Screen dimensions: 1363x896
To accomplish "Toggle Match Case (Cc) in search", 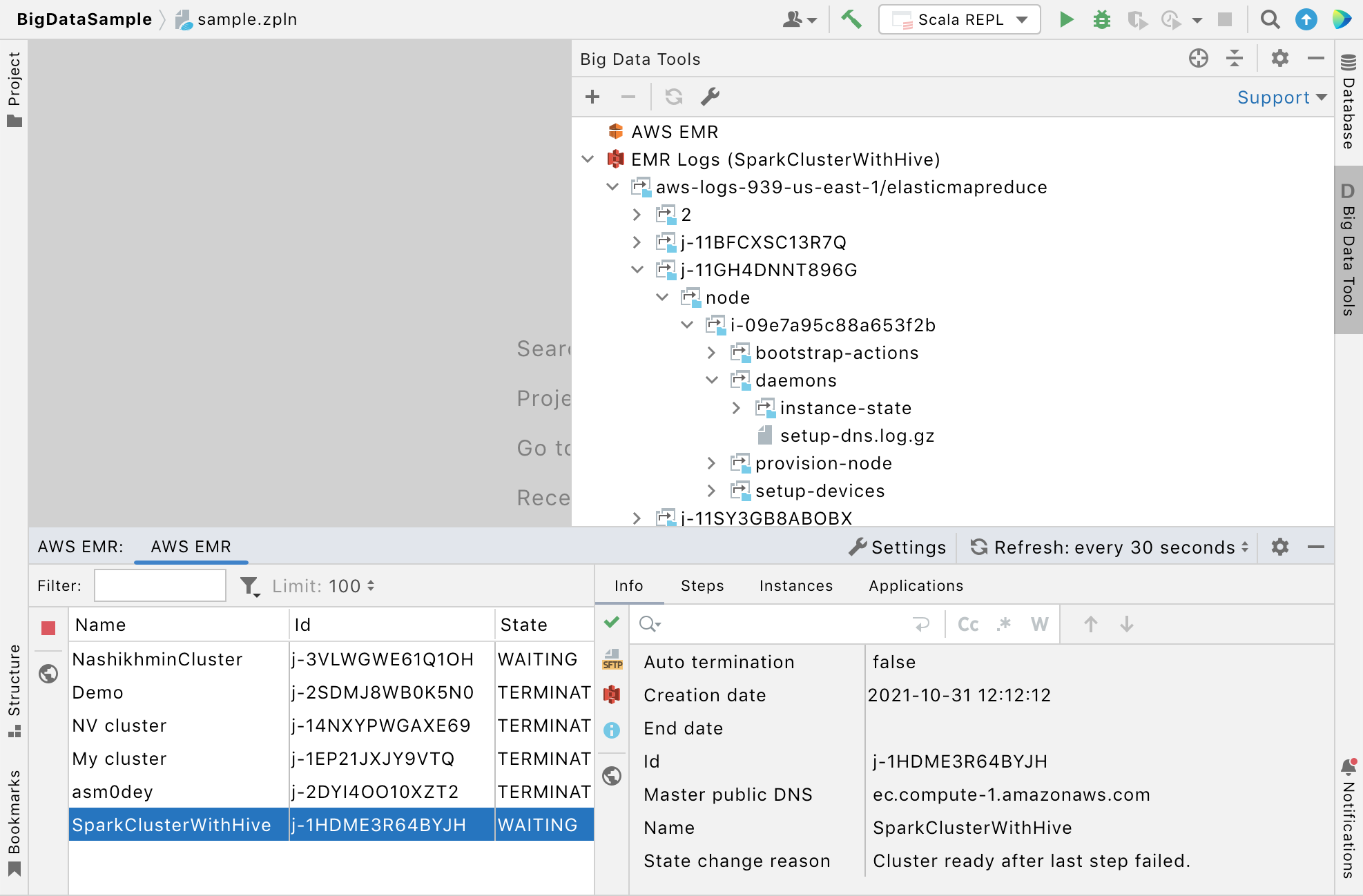I will click(x=968, y=625).
